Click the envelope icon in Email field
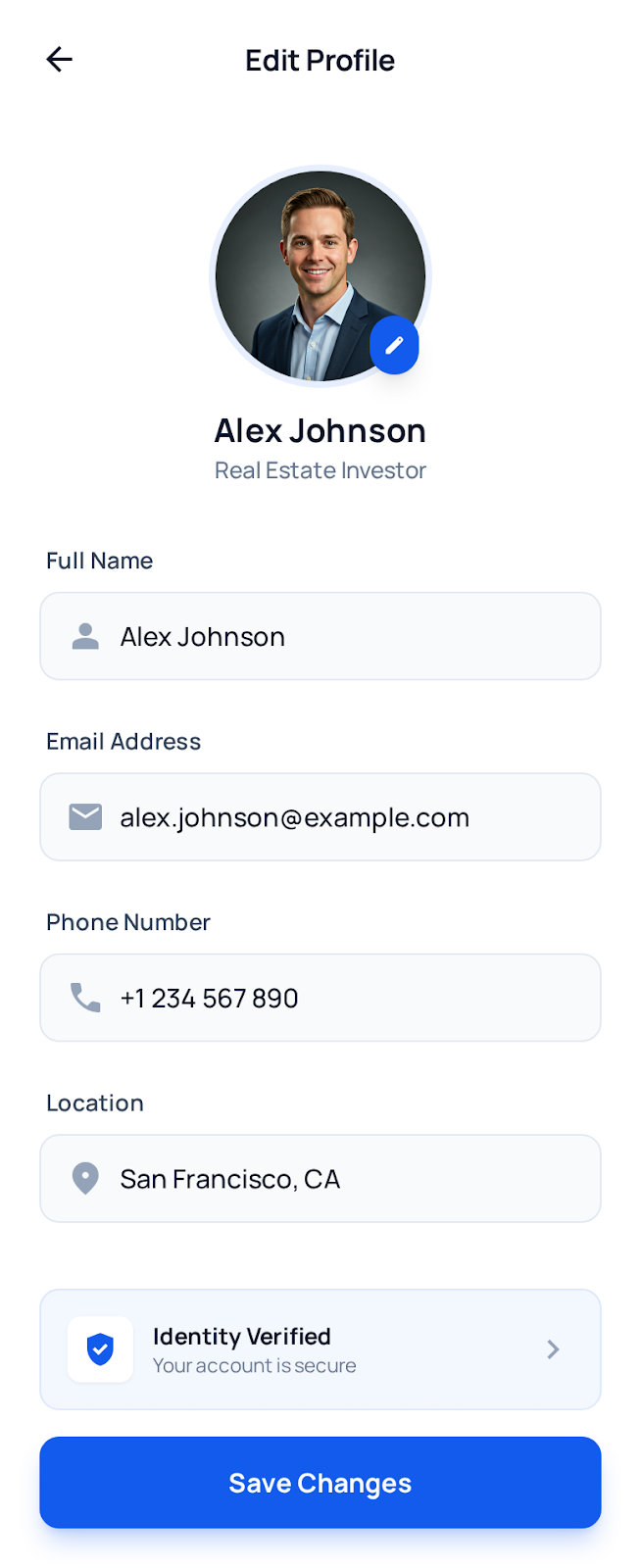This screenshot has height=1568, width=641. pyautogui.click(x=85, y=817)
